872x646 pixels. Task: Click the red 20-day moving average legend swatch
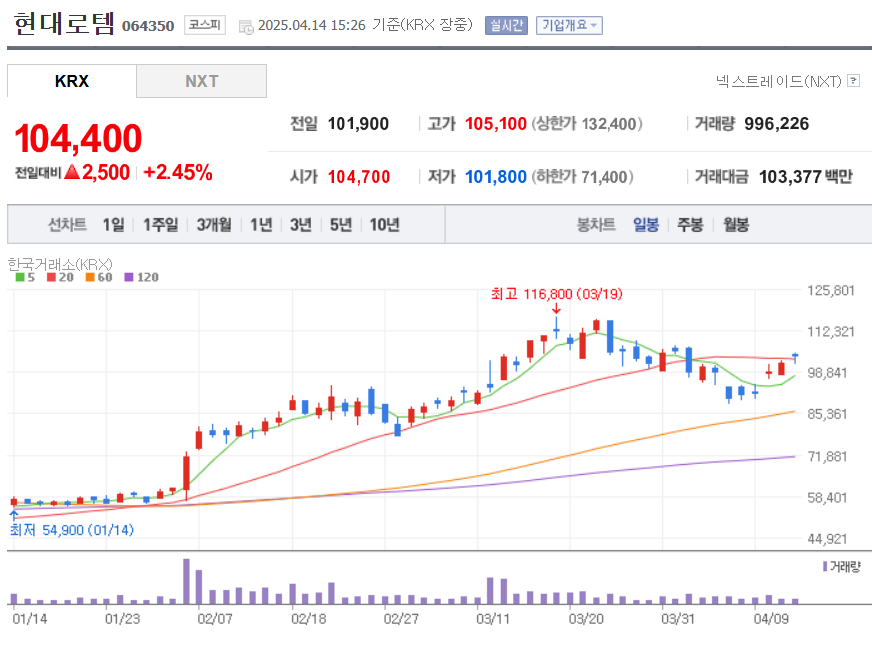(51, 277)
